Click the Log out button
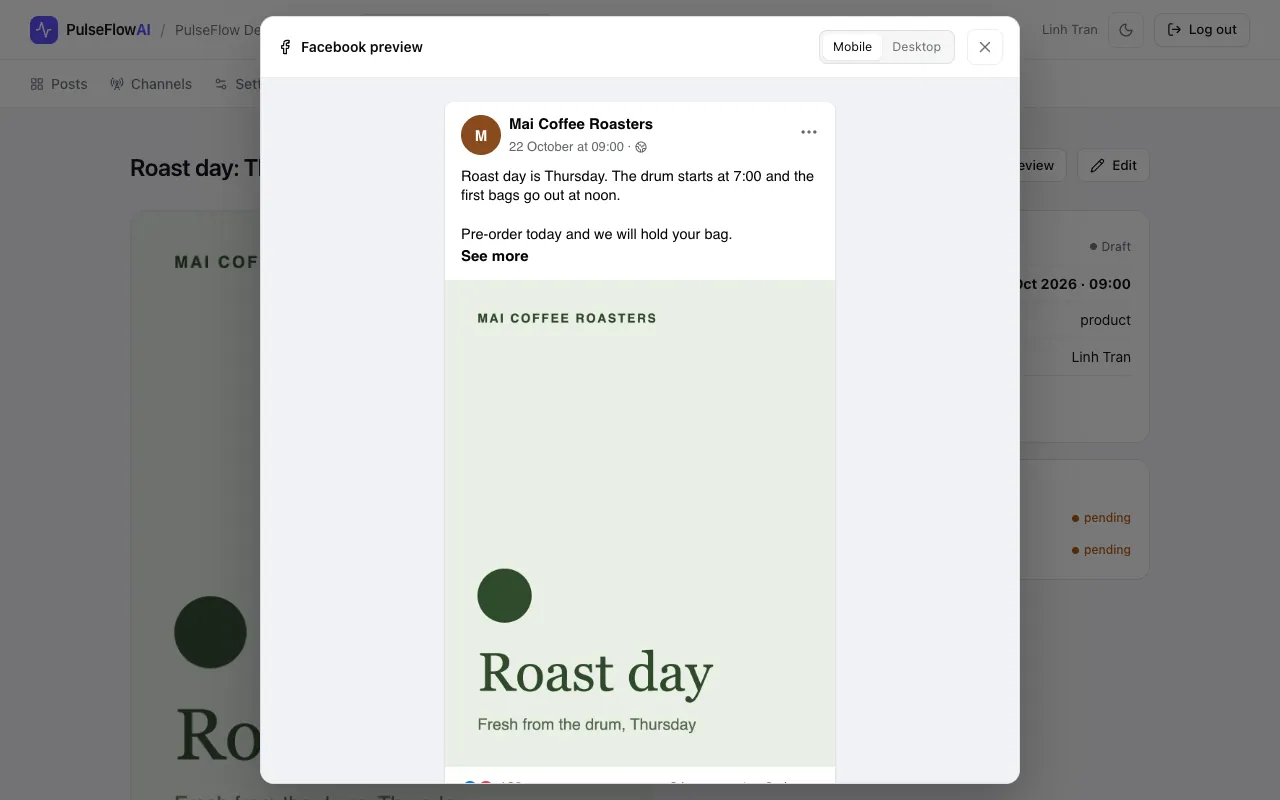Image resolution: width=1280 pixels, height=800 pixels. [x=1202, y=30]
